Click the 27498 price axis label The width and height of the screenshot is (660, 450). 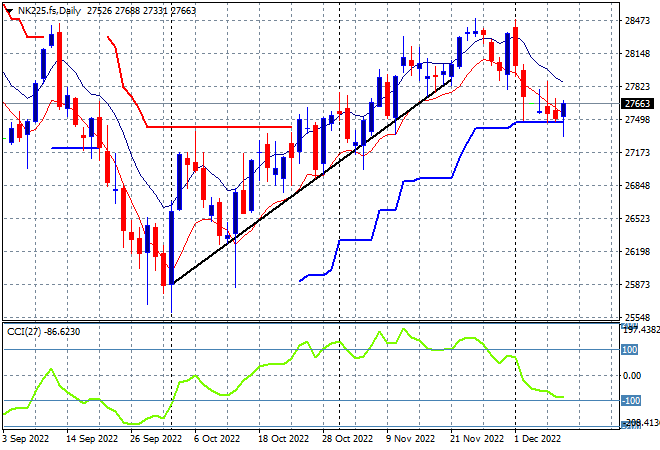(637, 120)
